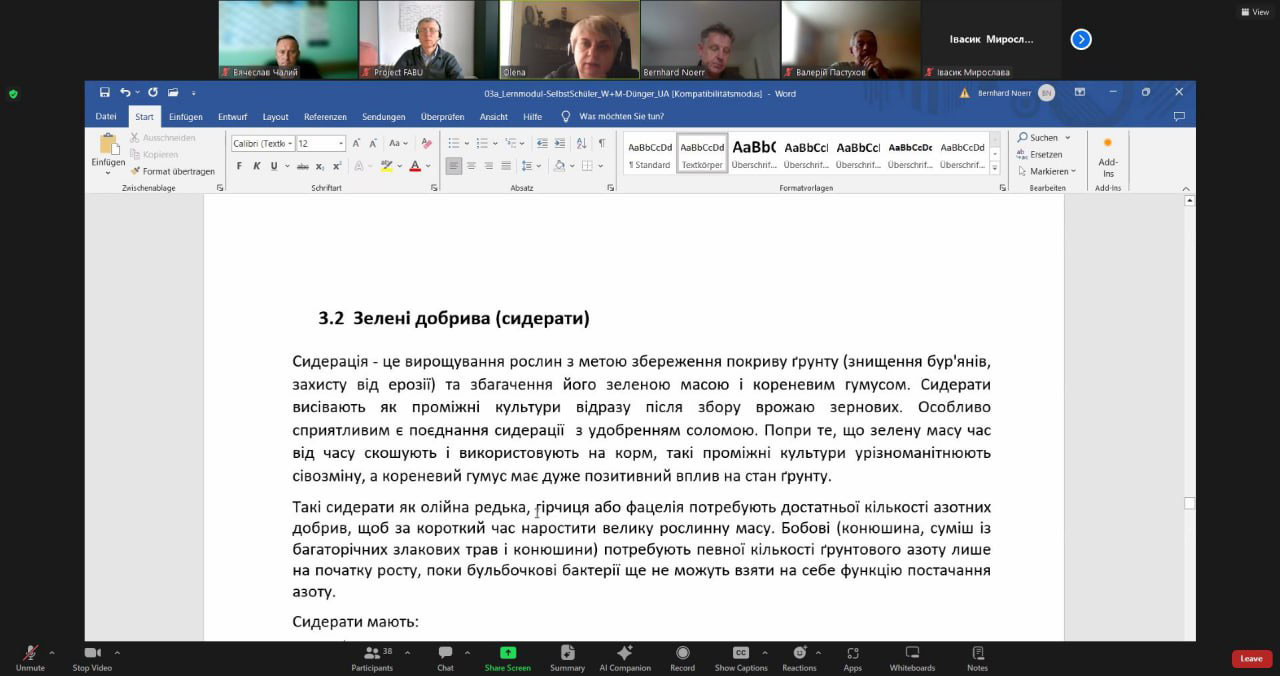Expand the Formatvorlagen styles gallery
The height and width of the screenshot is (676, 1280).
pyautogui.click(x=995, y=166)
